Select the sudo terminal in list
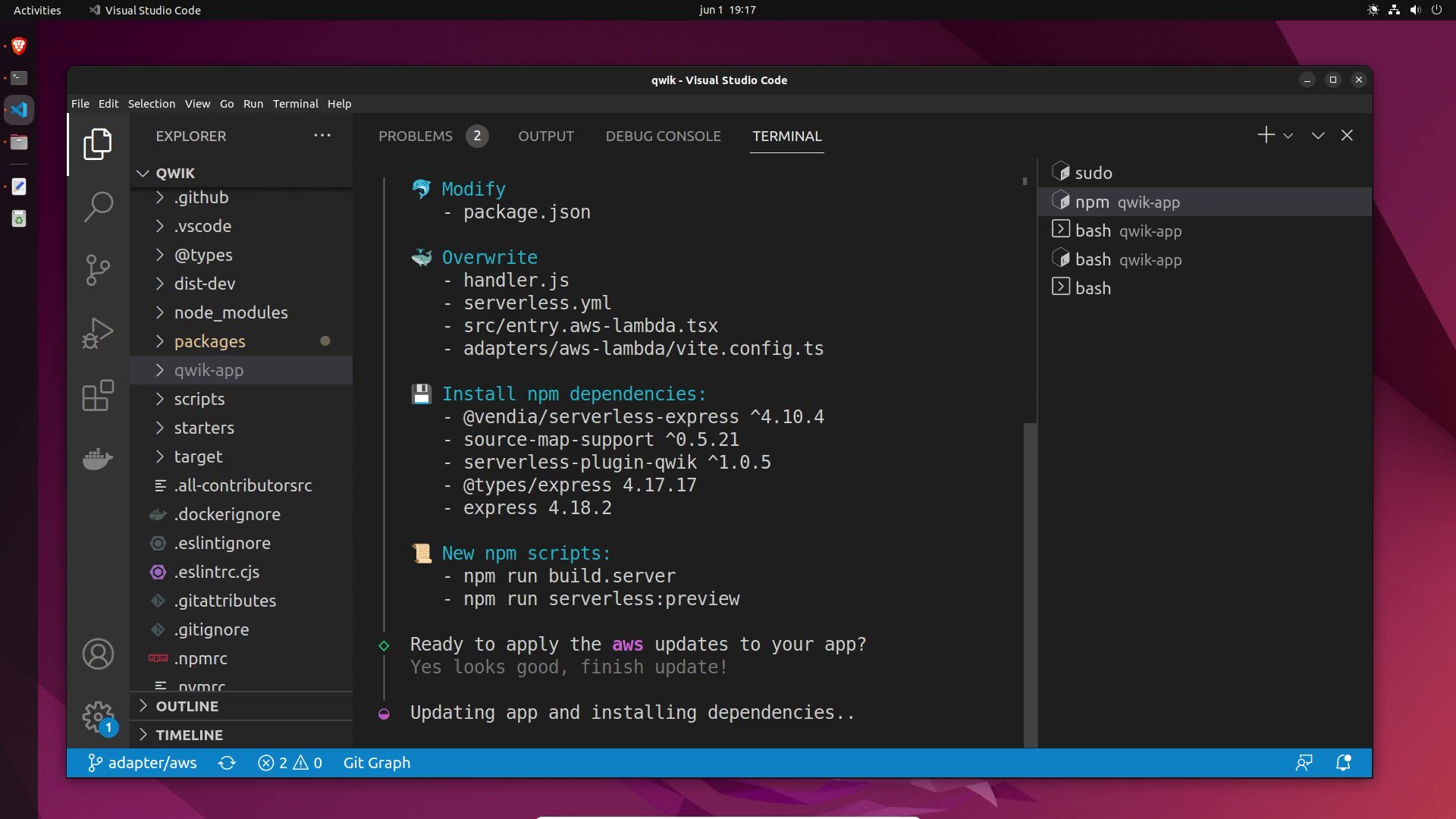This screenshot has height=819, width=1456. click(1093, 173)
